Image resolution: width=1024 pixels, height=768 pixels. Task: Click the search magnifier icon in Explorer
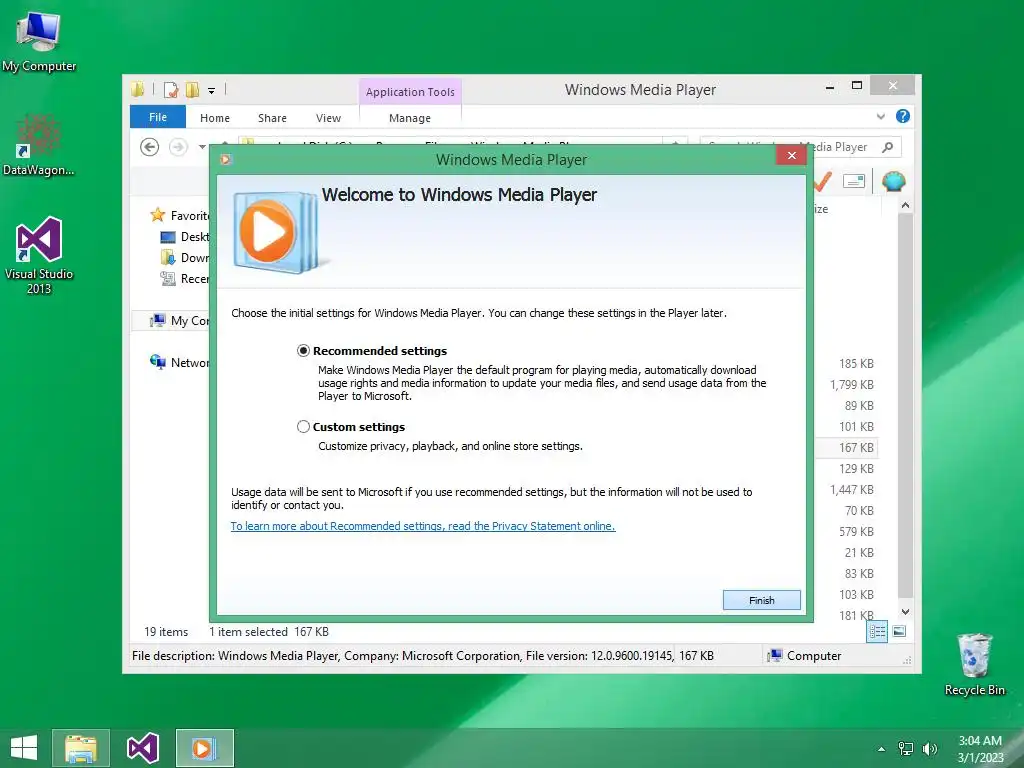[888, 147]
